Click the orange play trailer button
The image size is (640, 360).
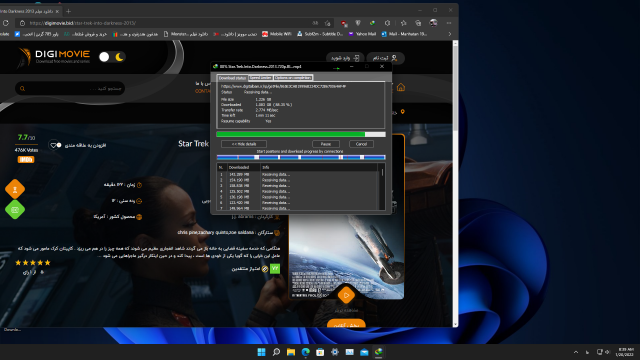[x=346, y=295]
